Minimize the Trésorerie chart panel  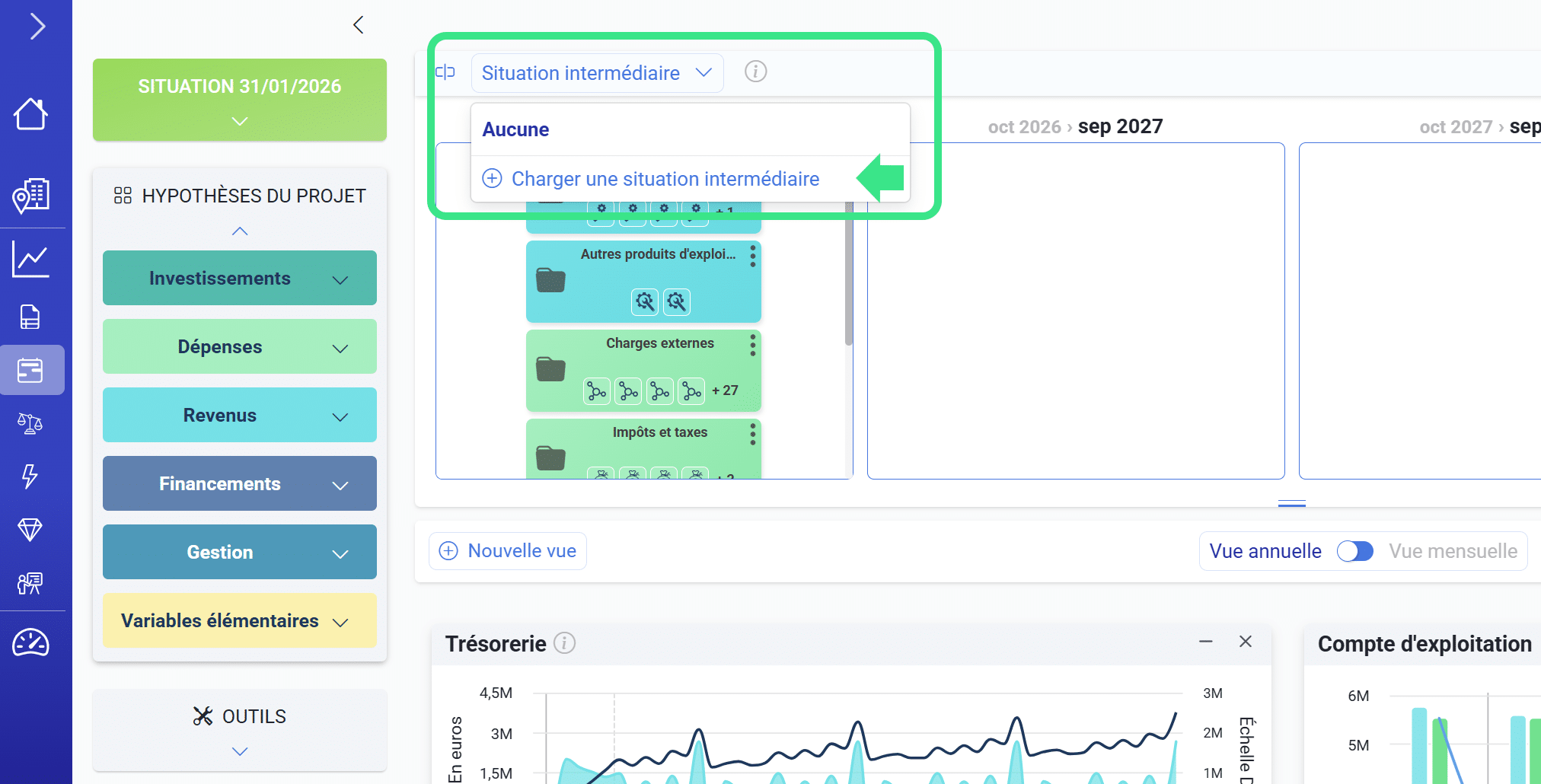(x=1205, y=642)
